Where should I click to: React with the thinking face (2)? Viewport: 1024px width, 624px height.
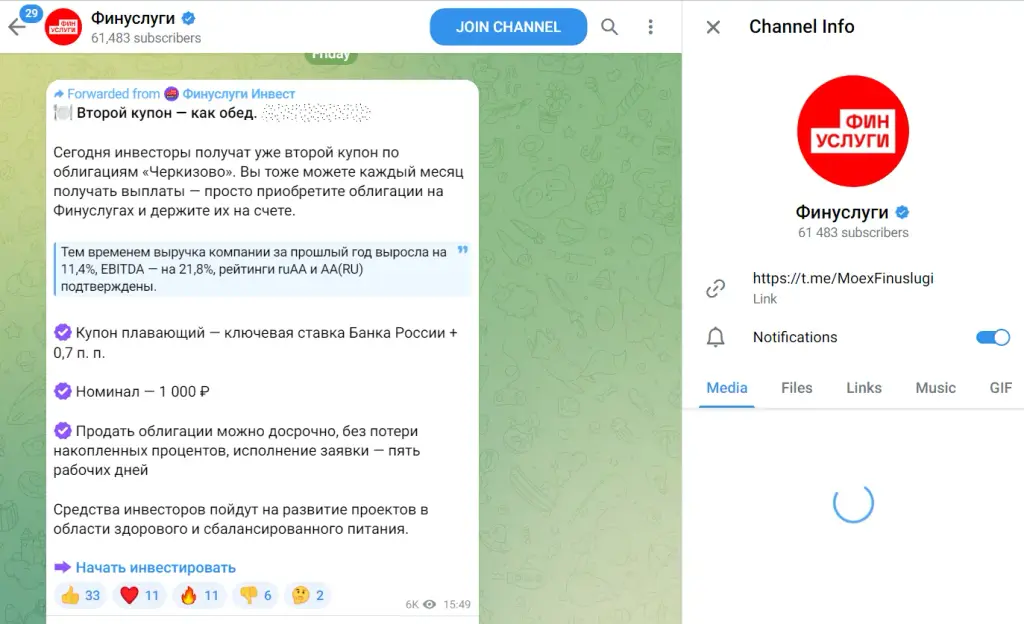pos(308,595)
